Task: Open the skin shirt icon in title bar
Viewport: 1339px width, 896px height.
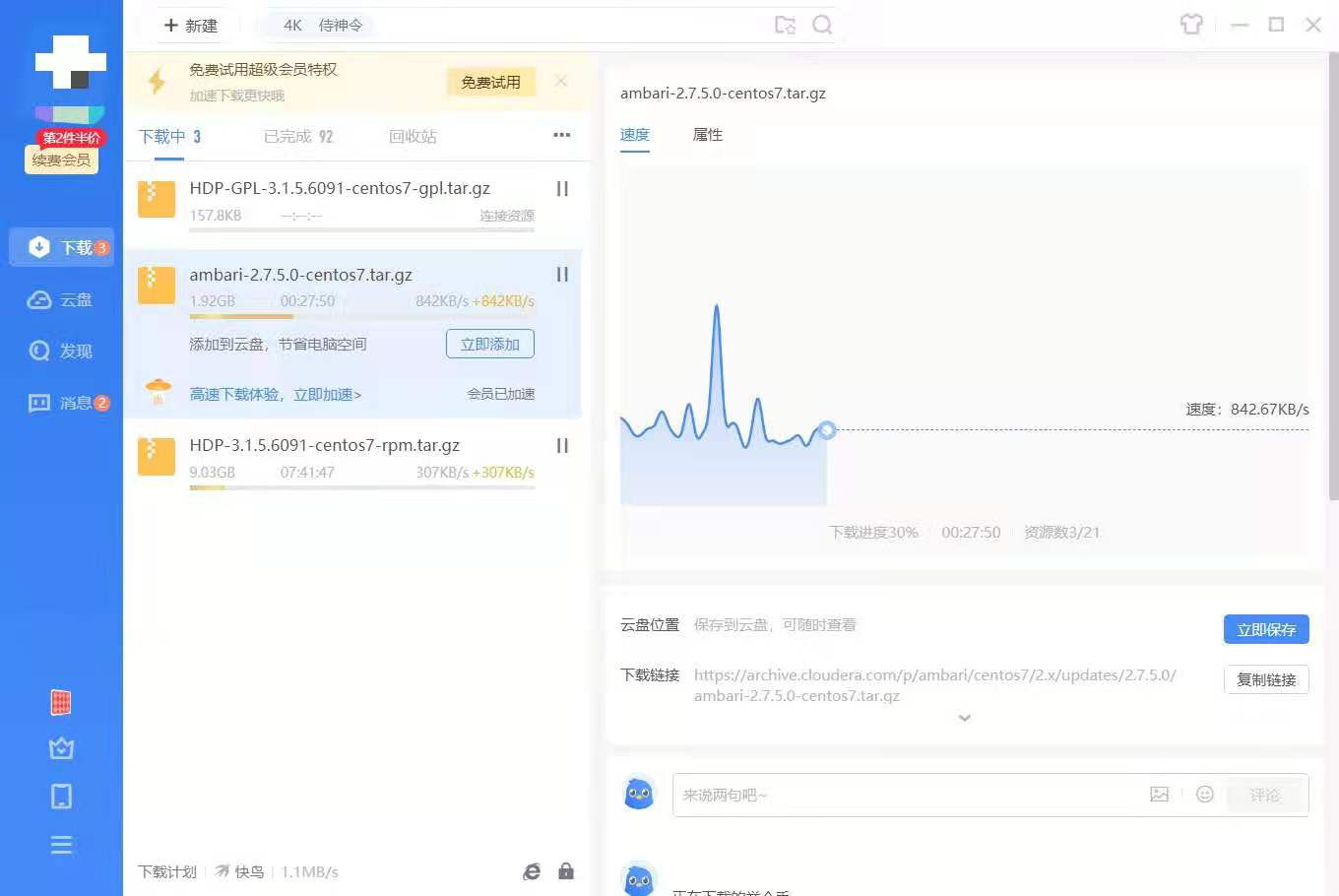Action: 1191,25
